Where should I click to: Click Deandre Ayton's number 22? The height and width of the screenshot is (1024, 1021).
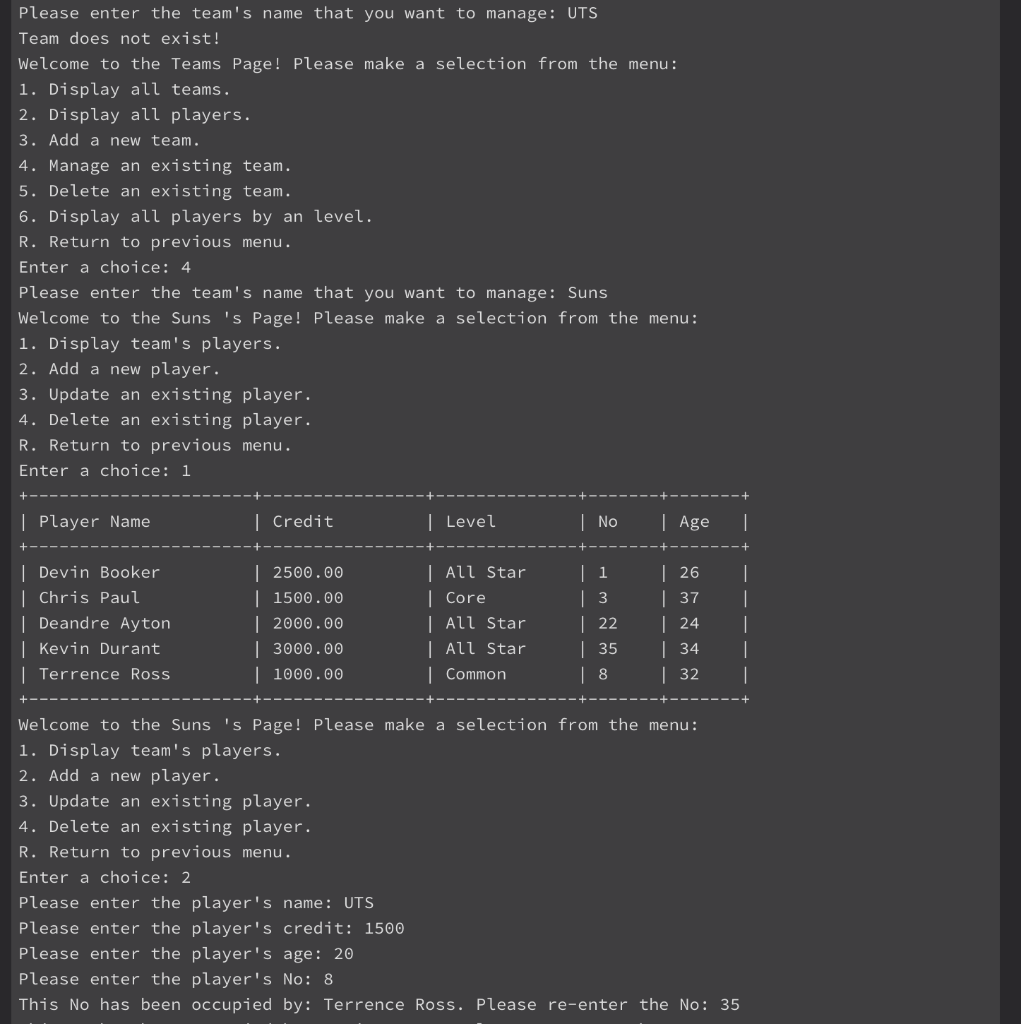608,624
